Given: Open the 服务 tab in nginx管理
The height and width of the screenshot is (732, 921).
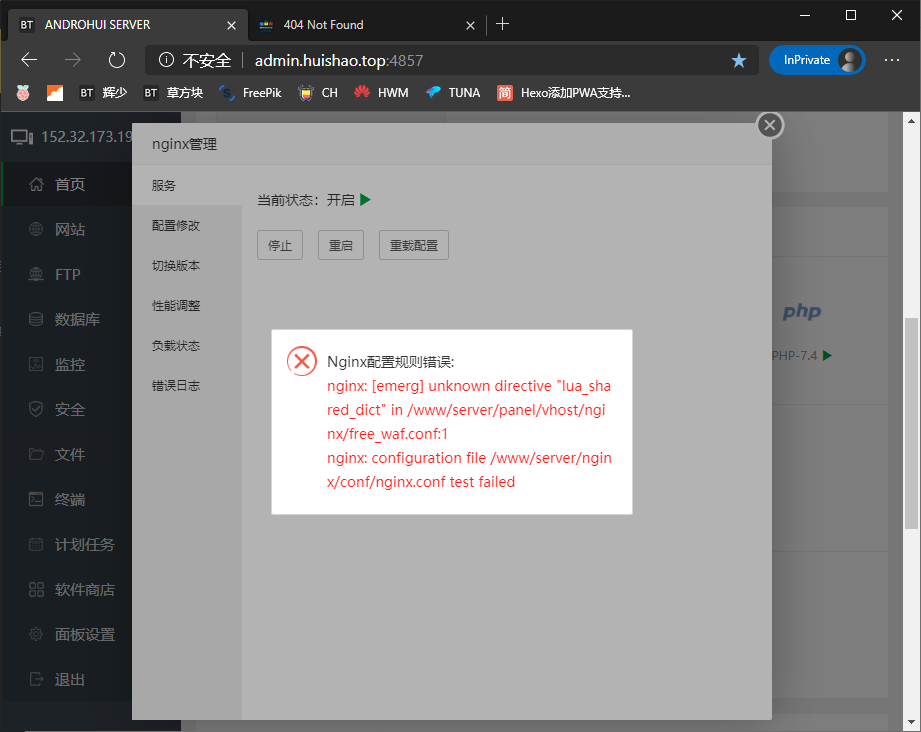Looking at the screenshot, I should (x=187, y=186).
